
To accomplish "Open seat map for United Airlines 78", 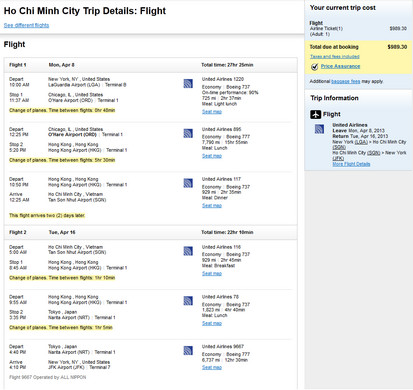I will (212, 323).
